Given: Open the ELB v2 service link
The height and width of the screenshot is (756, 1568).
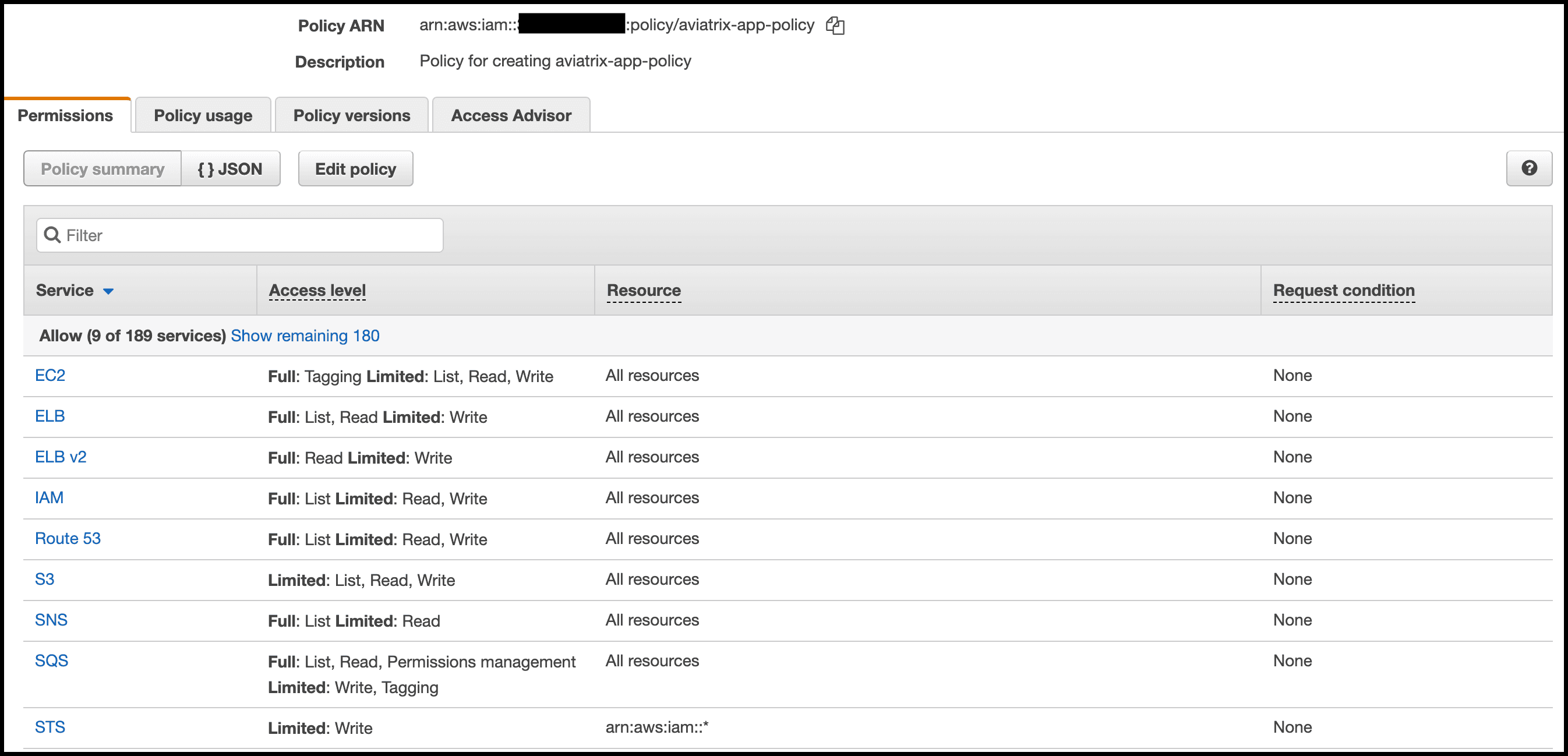Looking at the screenshot, I should (x=61, y=457).
